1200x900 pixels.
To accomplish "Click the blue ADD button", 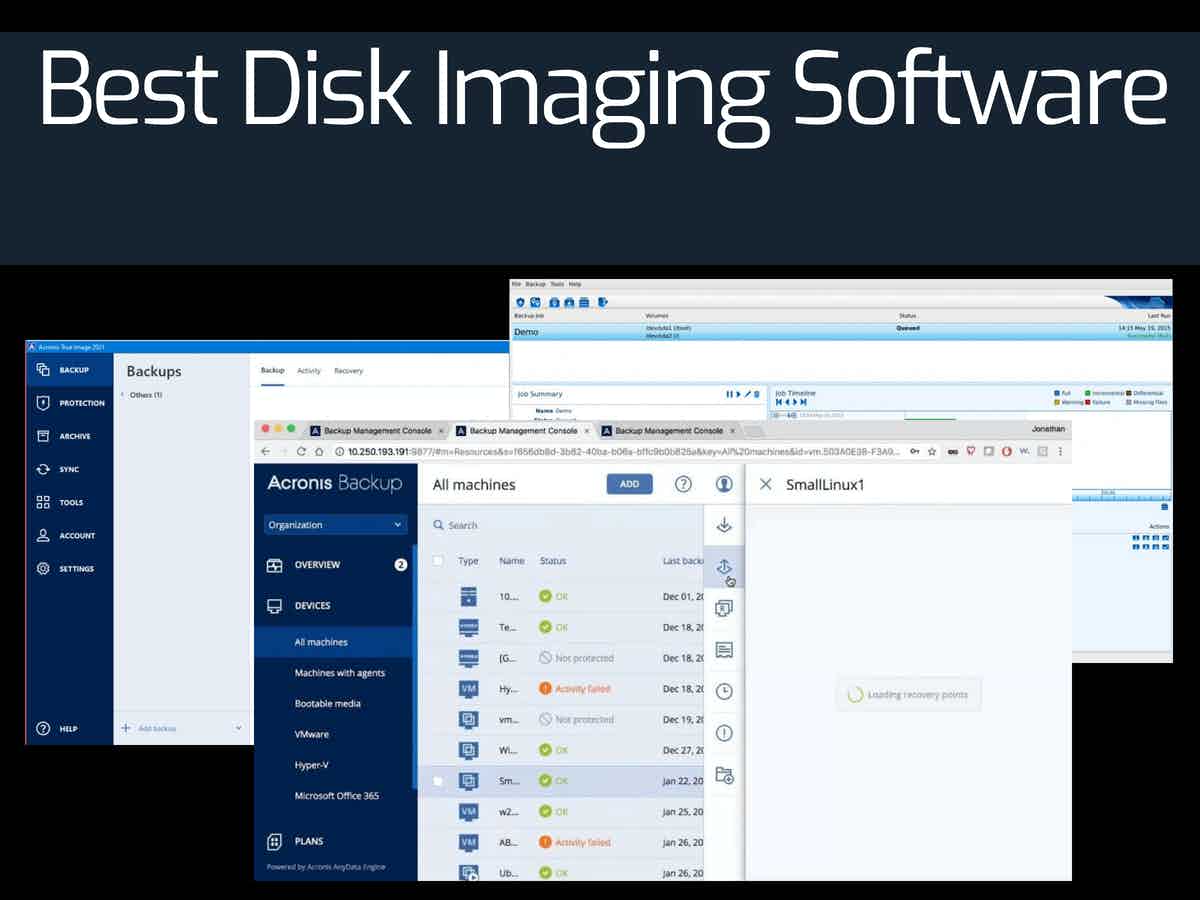I will coord(629,484).
